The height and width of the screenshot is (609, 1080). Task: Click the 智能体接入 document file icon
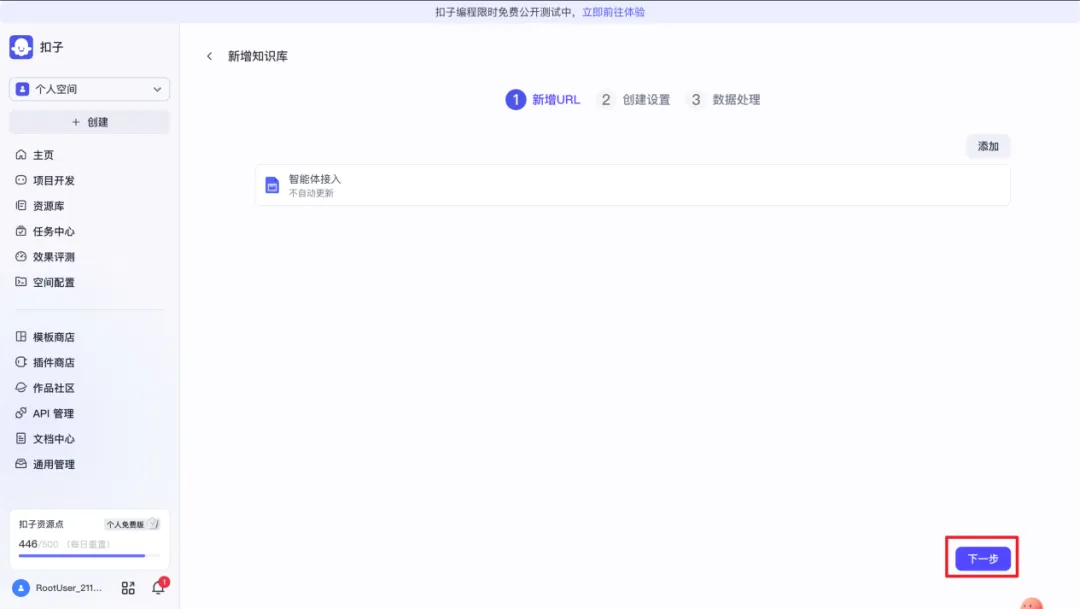click(272, 185)
